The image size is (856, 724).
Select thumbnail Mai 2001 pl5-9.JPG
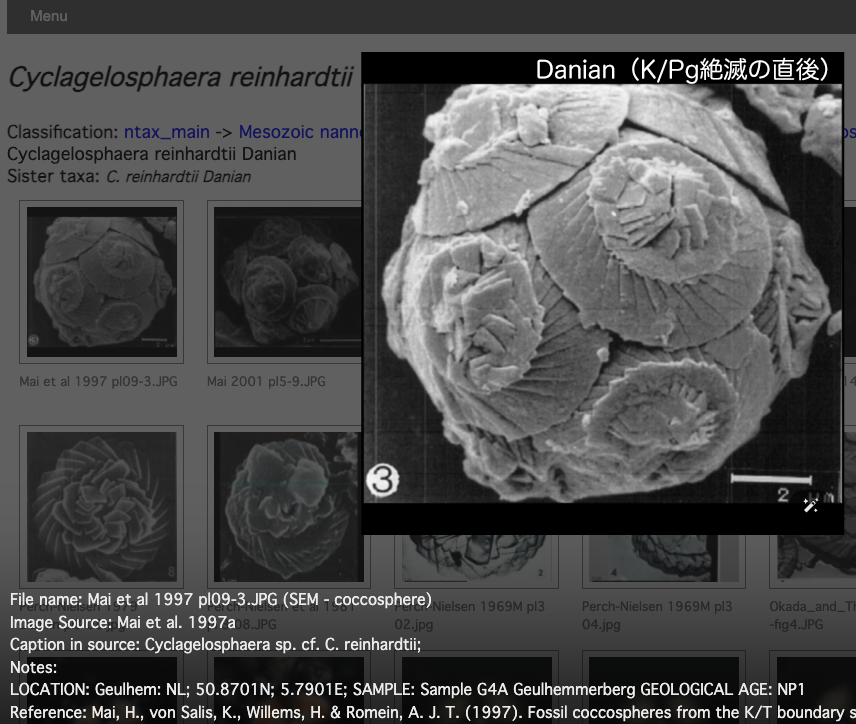tap(285, 282)
